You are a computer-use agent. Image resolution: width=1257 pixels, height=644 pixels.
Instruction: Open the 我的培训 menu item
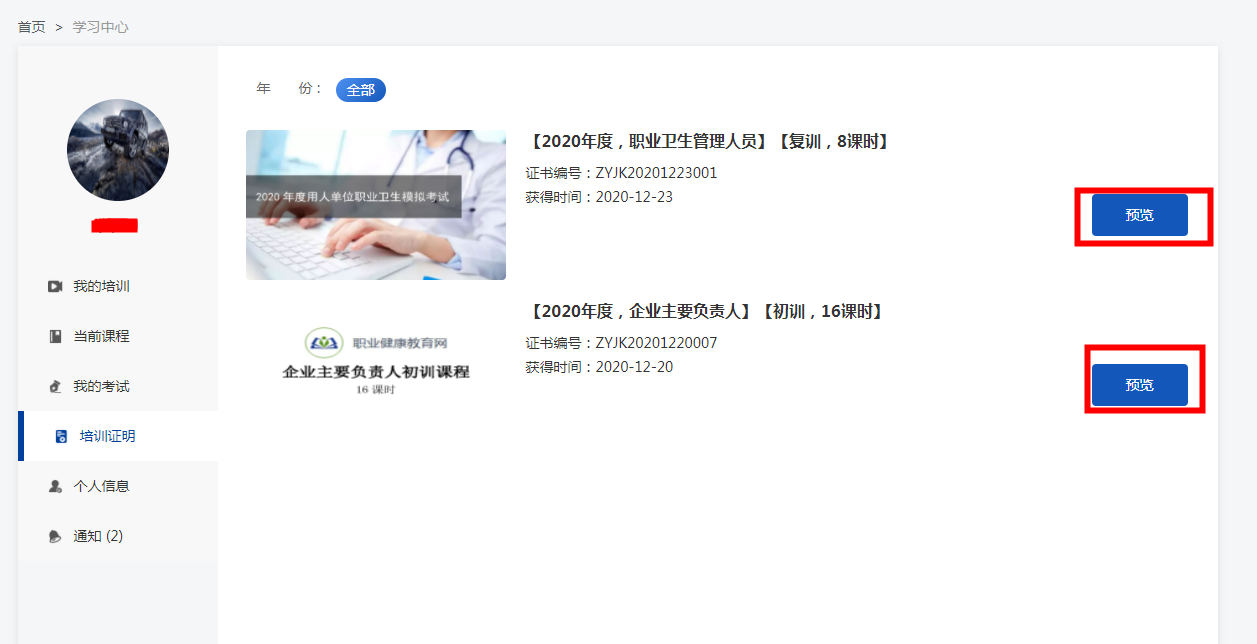[101, 287]
